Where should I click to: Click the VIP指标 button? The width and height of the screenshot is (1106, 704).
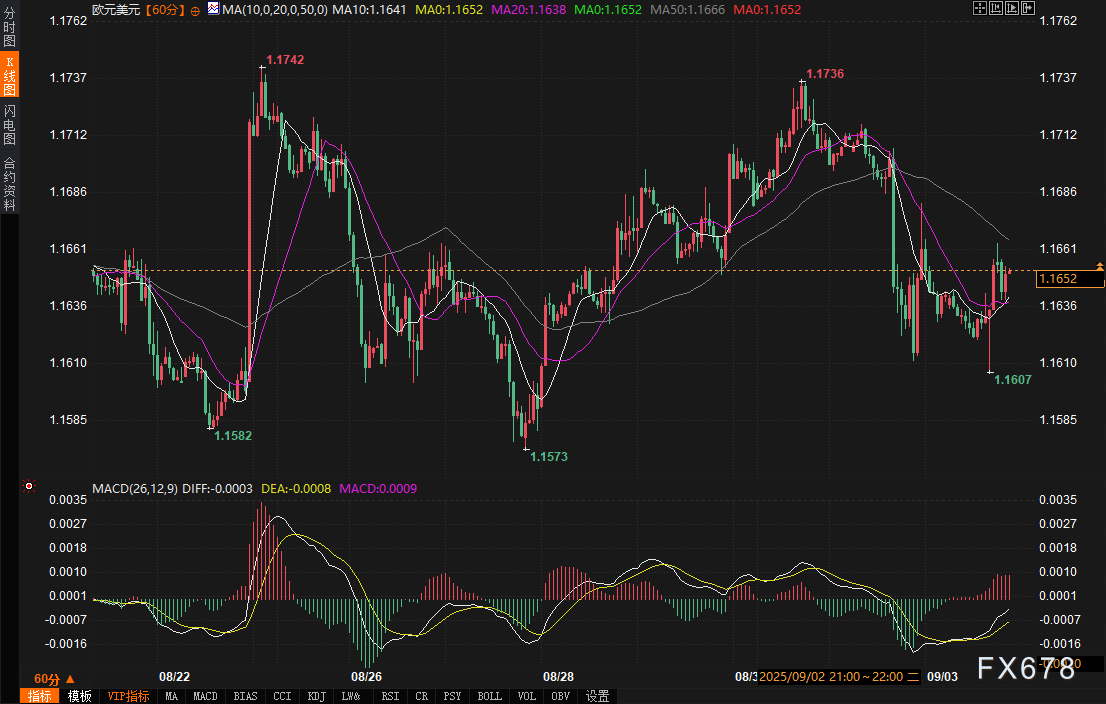pos(128,696)
